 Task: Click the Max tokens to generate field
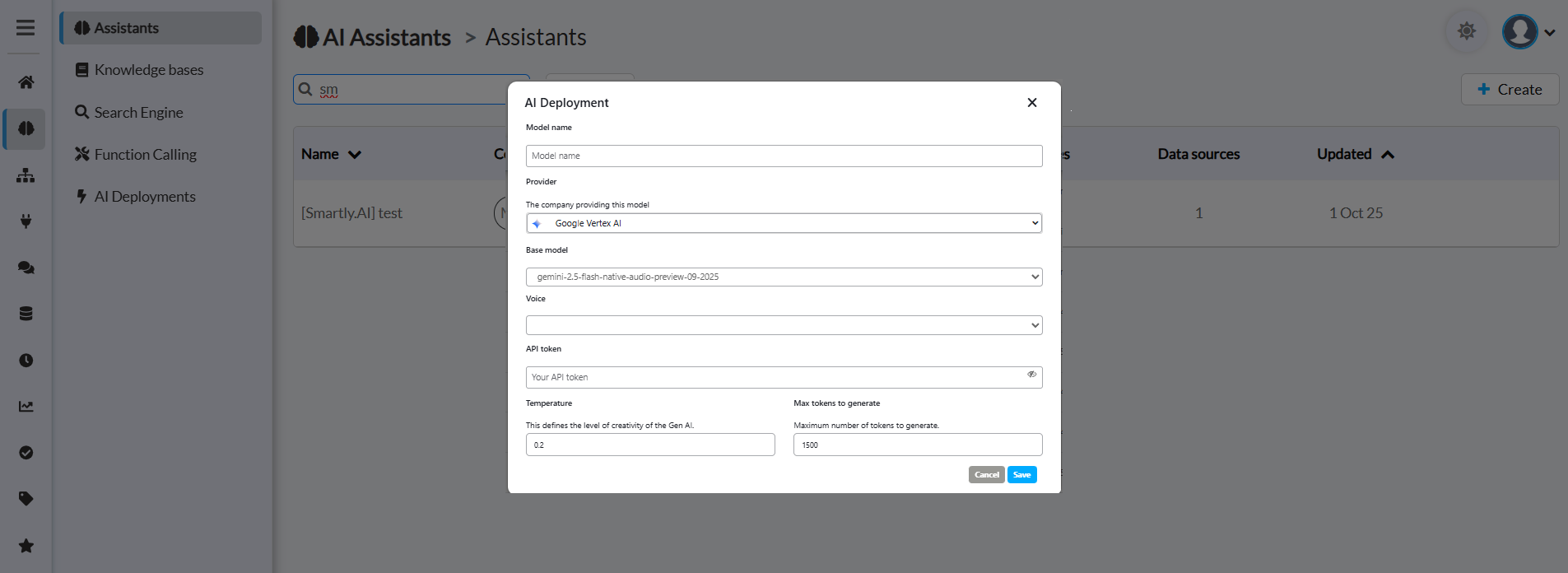pyautogui.click(x=918, y=445)
